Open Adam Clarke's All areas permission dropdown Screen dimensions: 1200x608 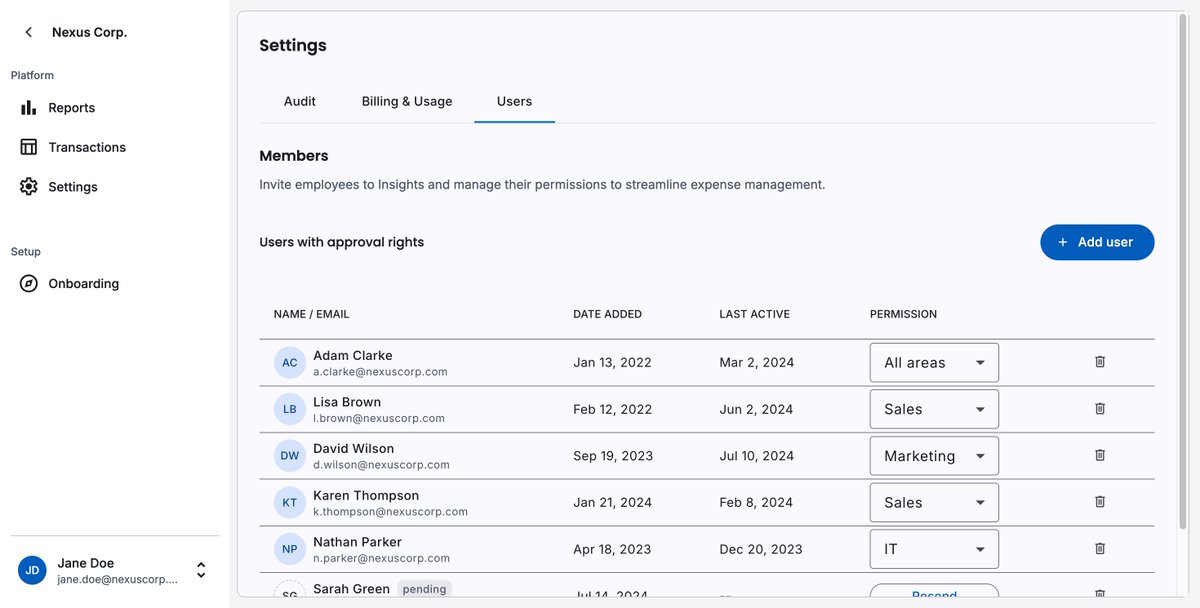pos(934,362)
